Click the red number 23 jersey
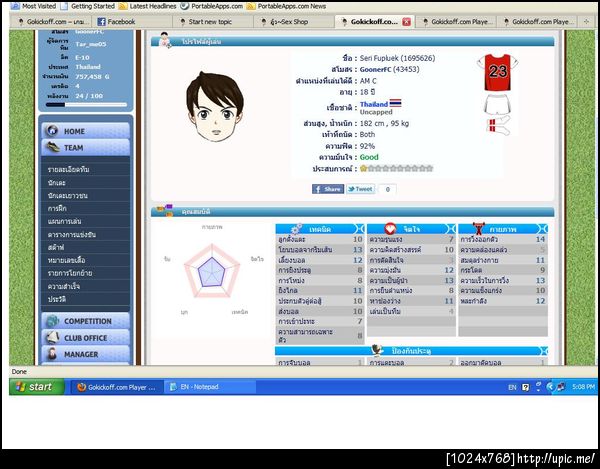Screen dimensions: 600x469 497,72
